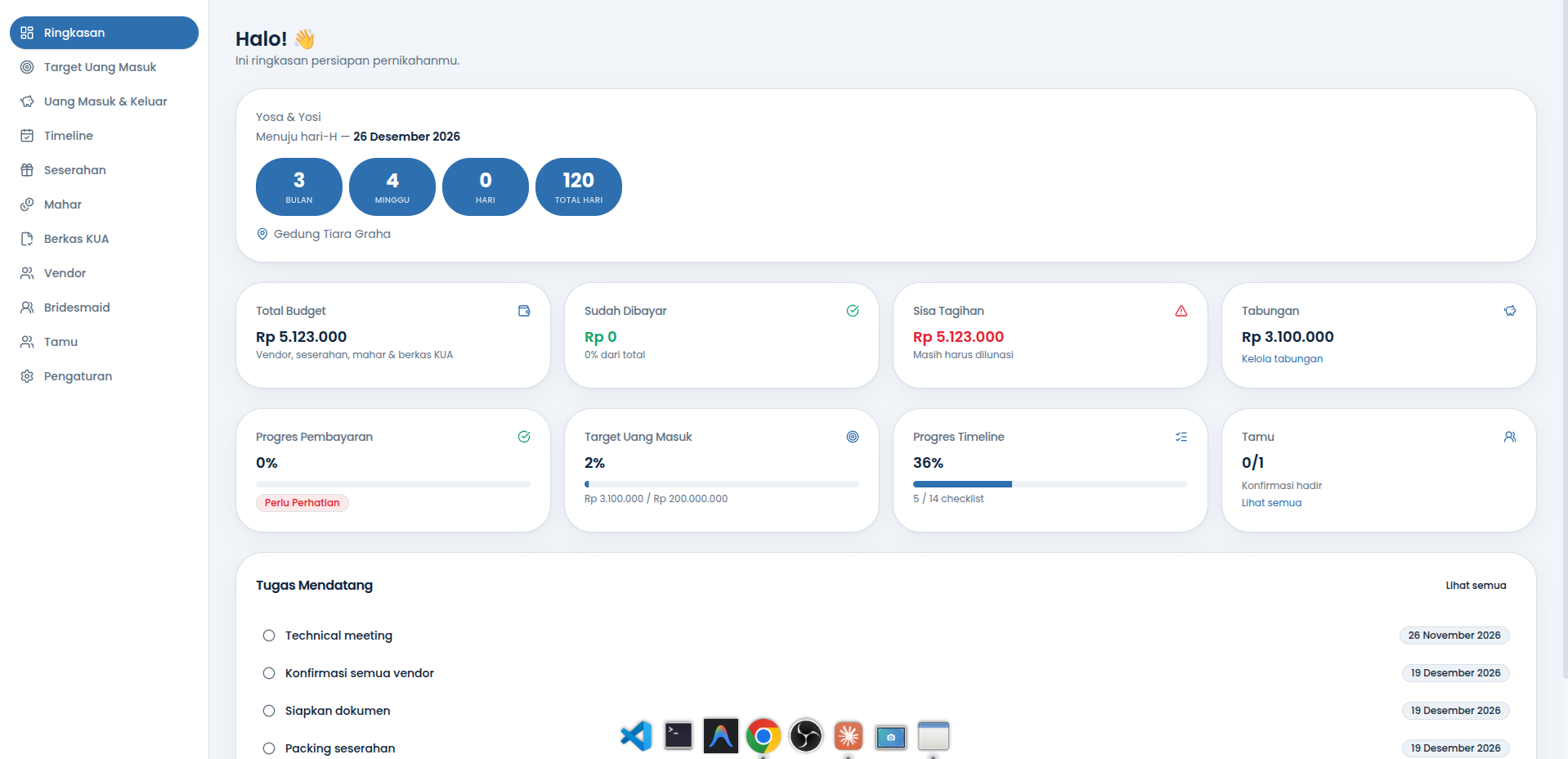The image size is (1568, 759).
Task: Click the wallet icon on Total Budget card
Action: click(x=524, y=311)
